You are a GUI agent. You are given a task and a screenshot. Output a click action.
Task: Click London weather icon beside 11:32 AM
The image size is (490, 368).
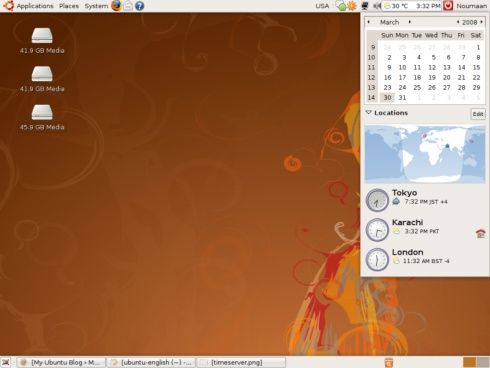pyautogui.click(x=396, y=261)
